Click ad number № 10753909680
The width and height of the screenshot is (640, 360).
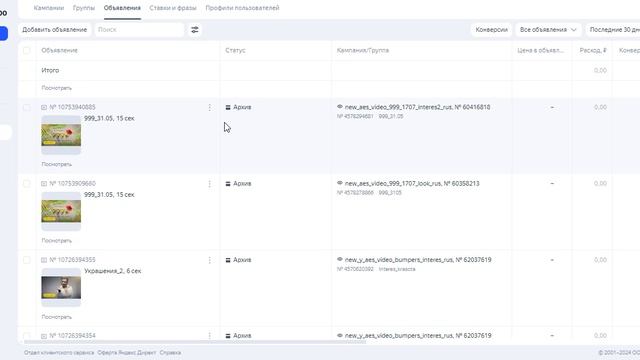(x=72, y=184)
